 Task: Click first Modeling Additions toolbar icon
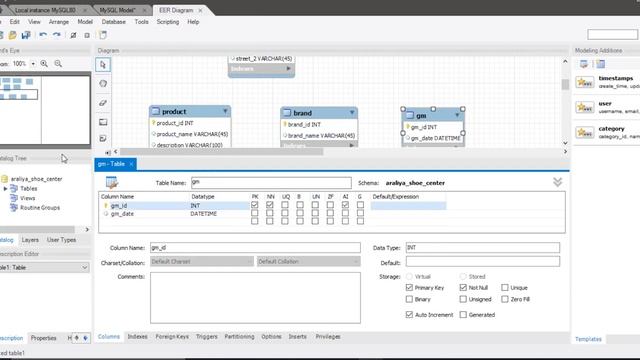584,64
